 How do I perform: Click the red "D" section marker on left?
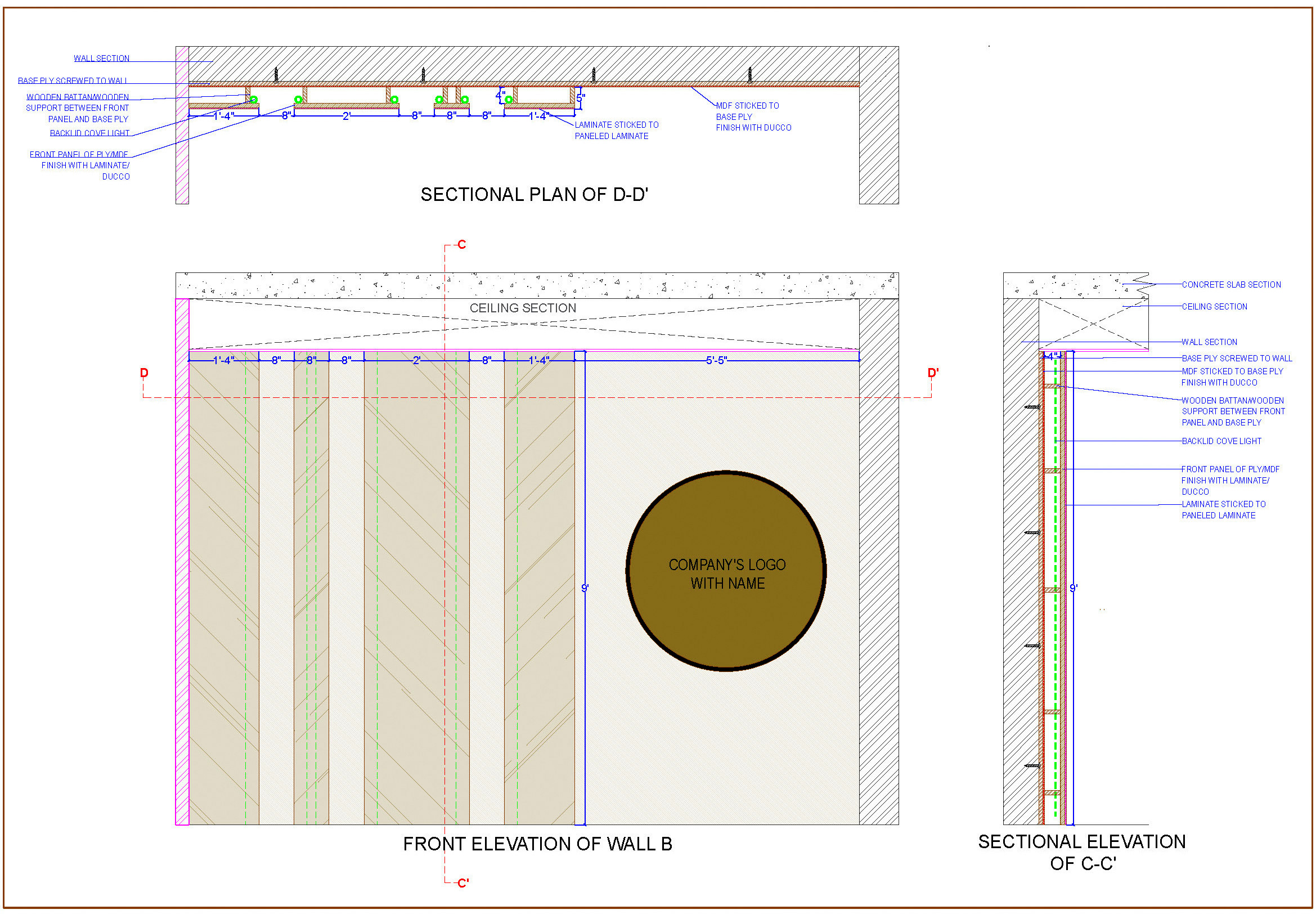(x=144, y=373)
